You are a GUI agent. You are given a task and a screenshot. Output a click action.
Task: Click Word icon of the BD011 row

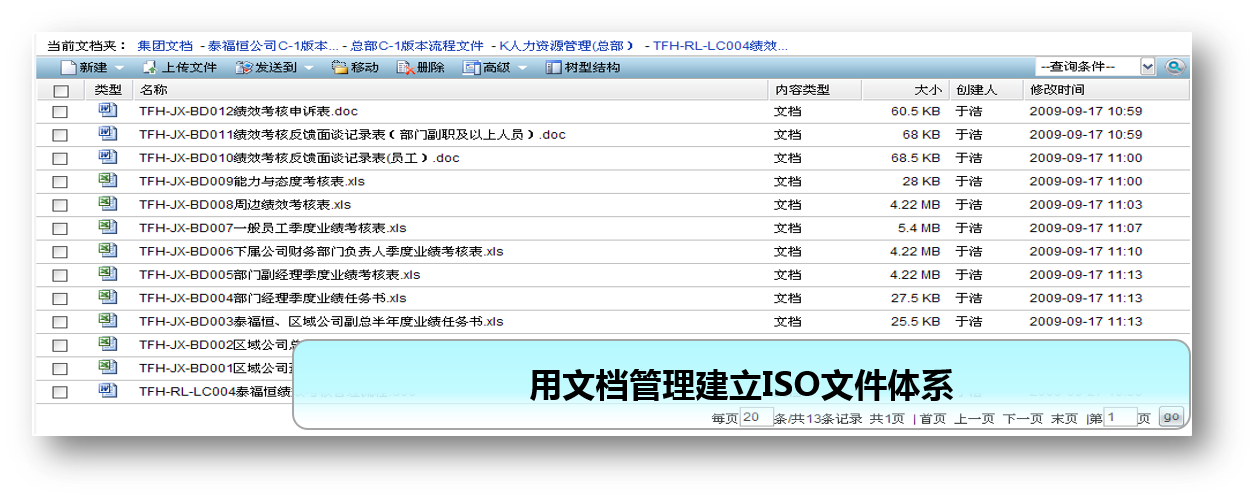(x=107, y=133)
